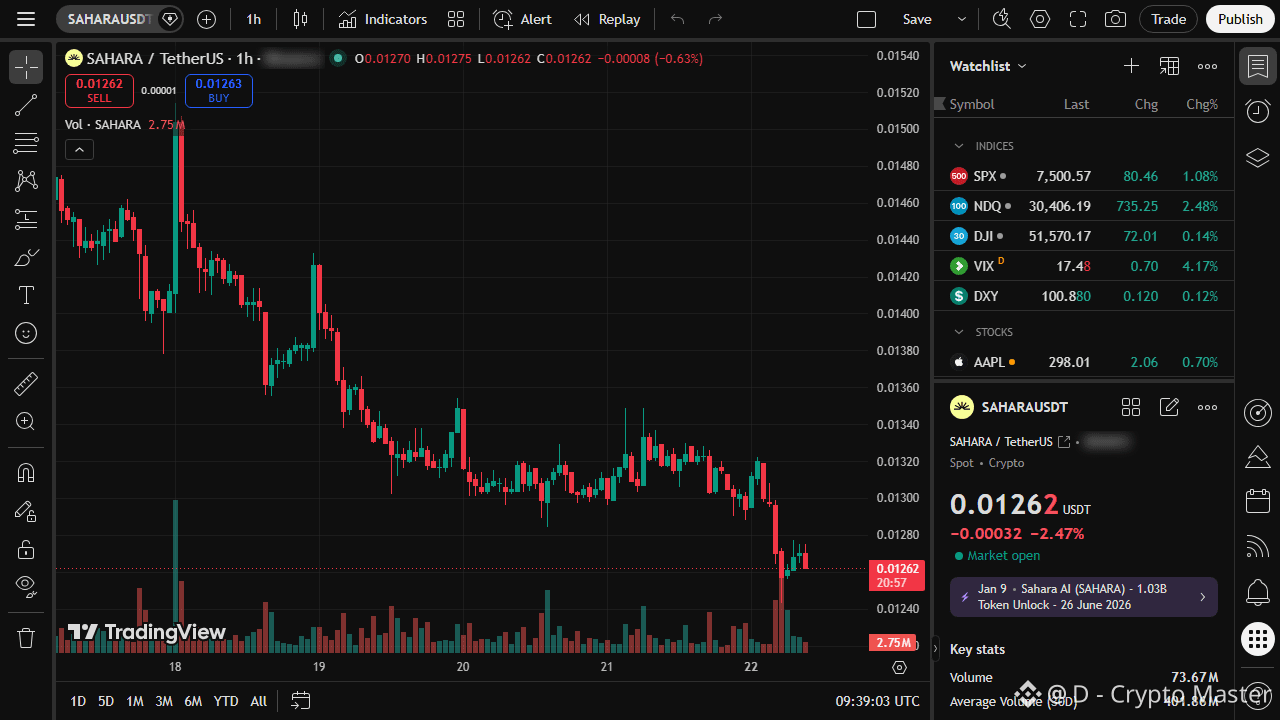Publish the chart idea
This screenshot has height=720, width=1280.
1240,19
